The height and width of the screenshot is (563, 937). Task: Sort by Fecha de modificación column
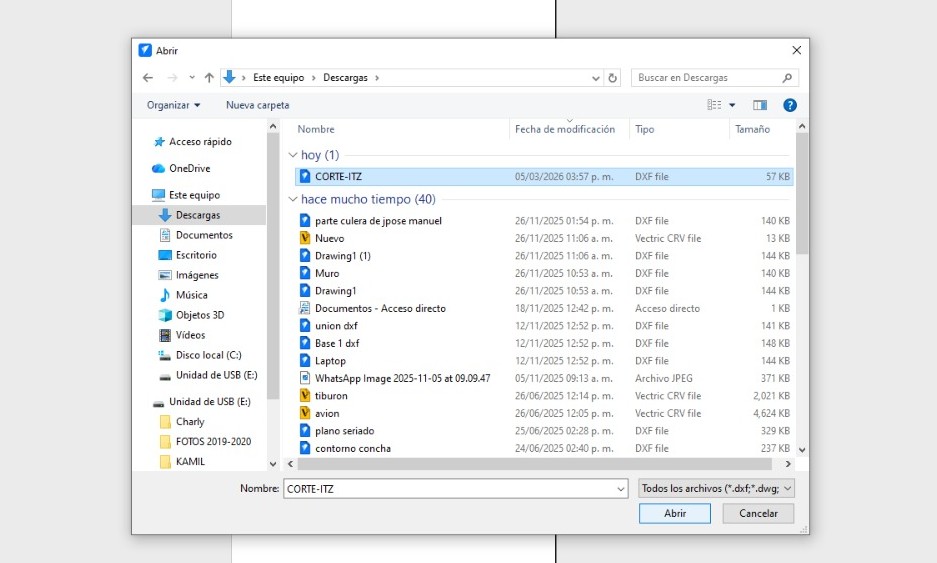point(565,129)
